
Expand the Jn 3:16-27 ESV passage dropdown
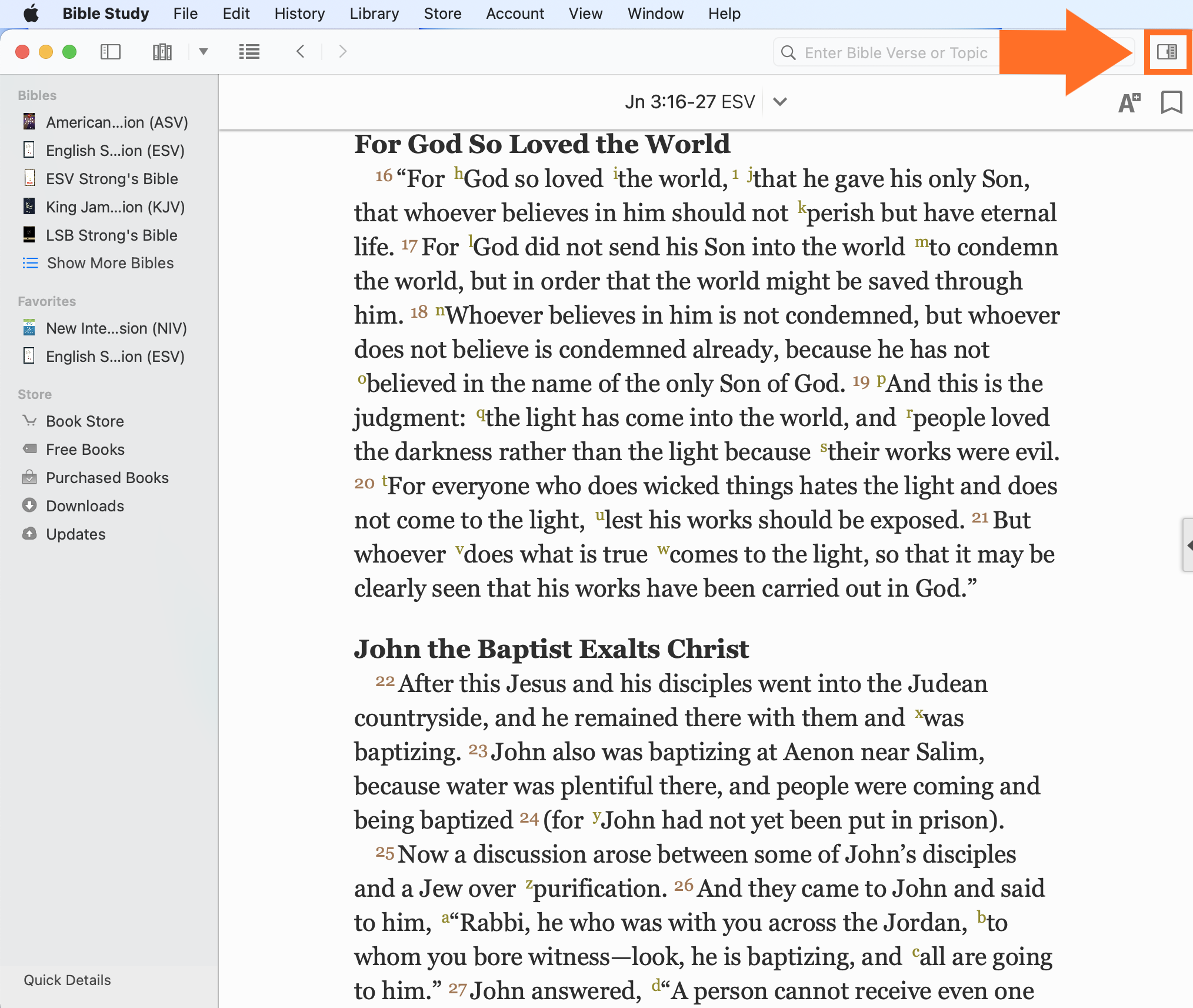pos(780,102)
